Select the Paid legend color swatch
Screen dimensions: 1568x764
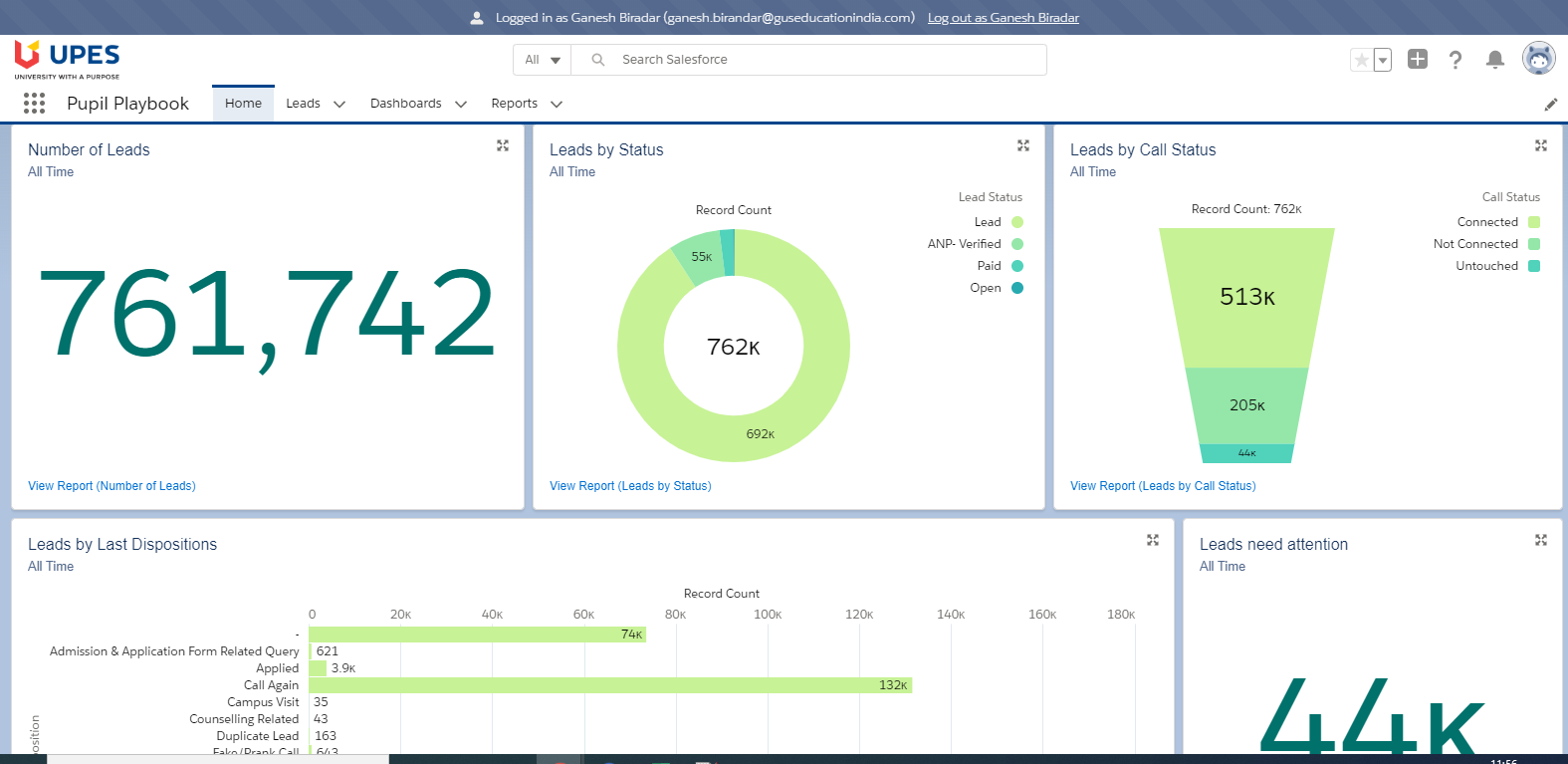[1017, 266]
